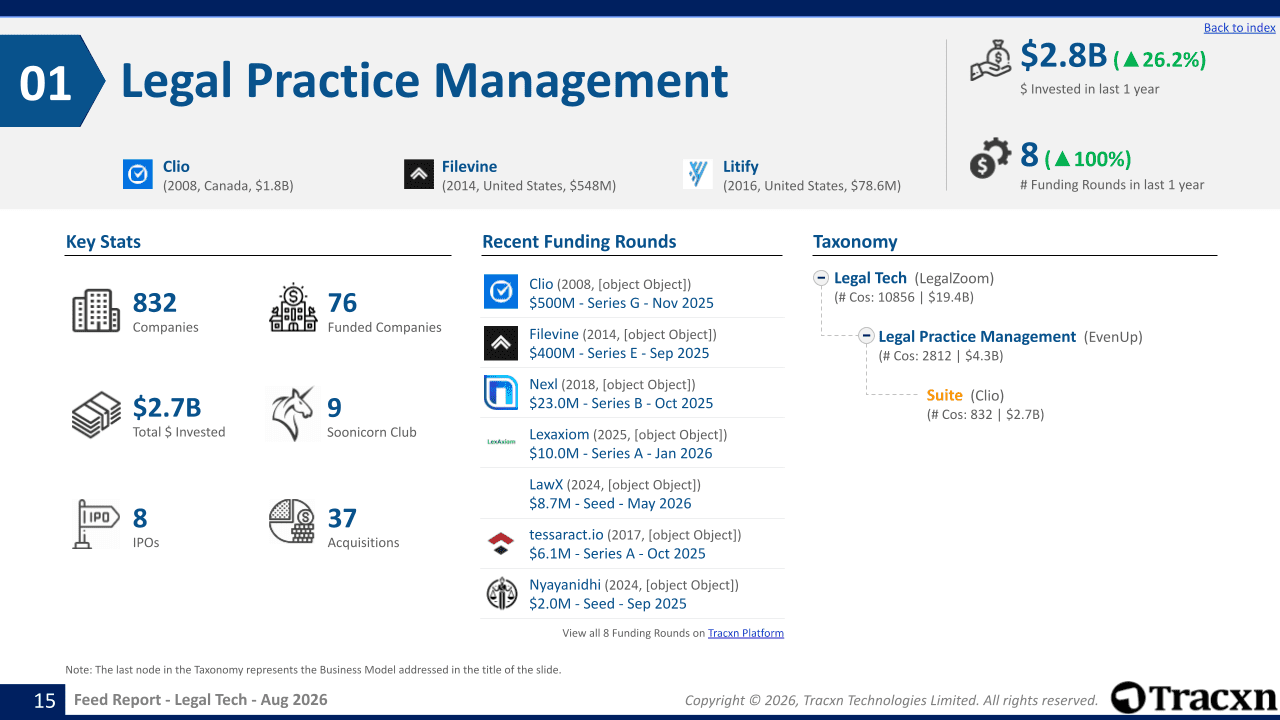The width and height of the screenshot is (1280, 720).
Task: Click the IPO signpost icon
Action: tap(96, 524)
